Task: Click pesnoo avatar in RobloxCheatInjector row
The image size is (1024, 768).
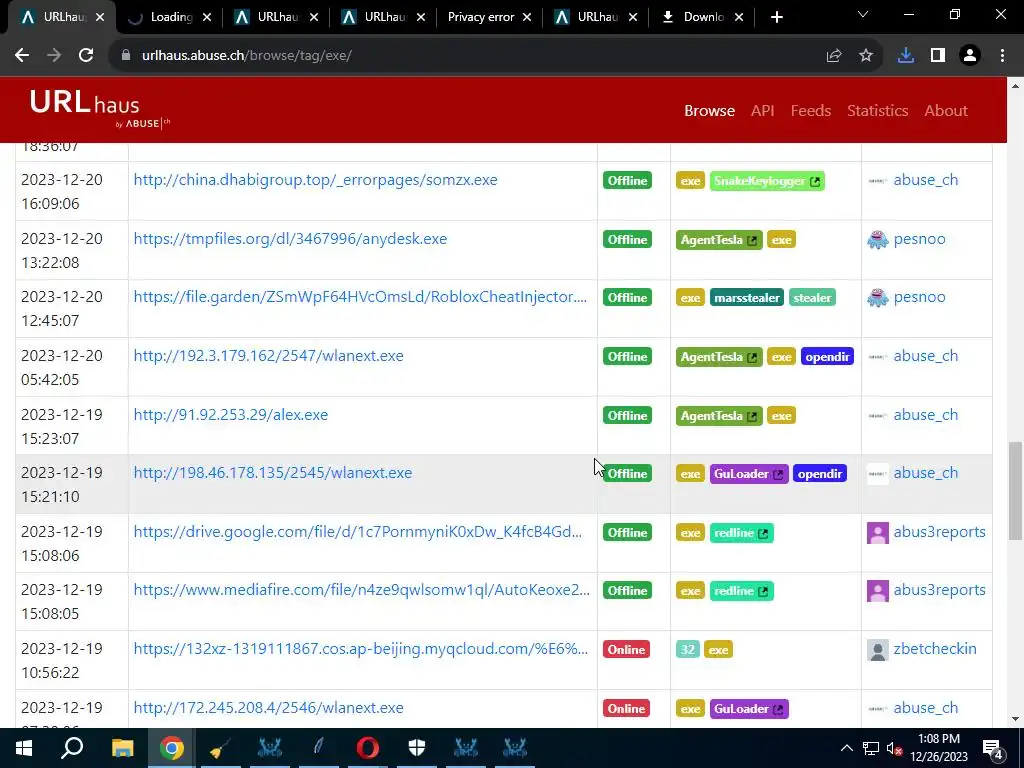Action: pyautogui.click(x=878, y=297)
